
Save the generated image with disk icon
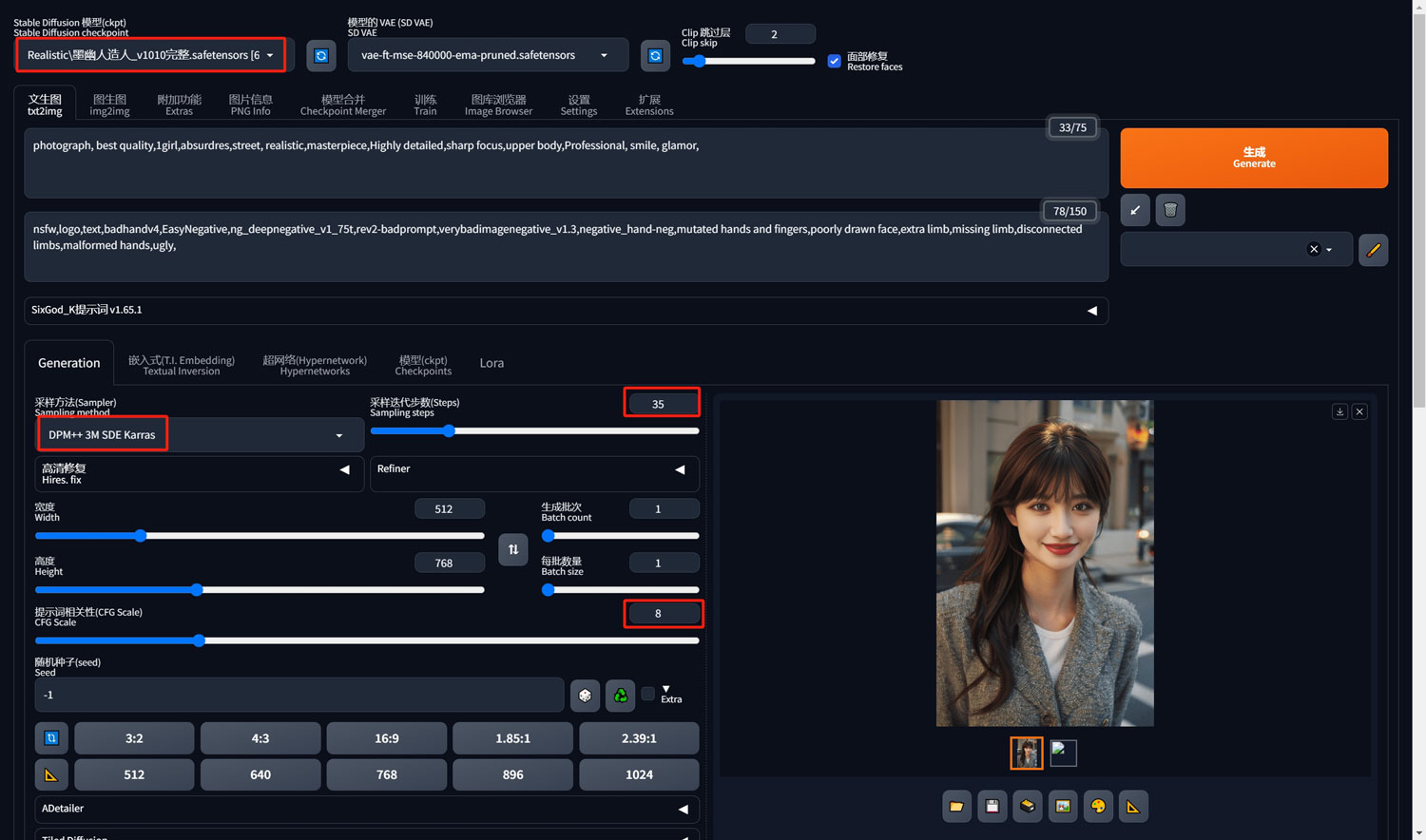point(992,807)
